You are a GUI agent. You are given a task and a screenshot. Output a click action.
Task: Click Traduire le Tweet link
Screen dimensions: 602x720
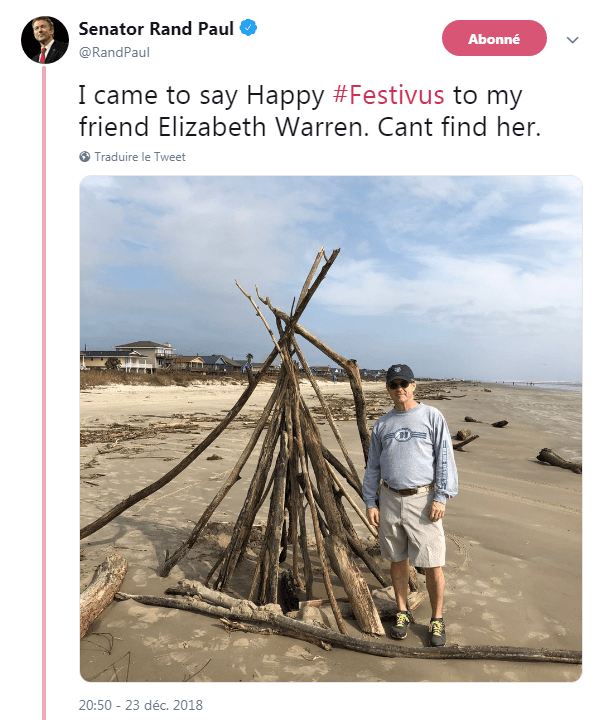click(x=140, y=157)
